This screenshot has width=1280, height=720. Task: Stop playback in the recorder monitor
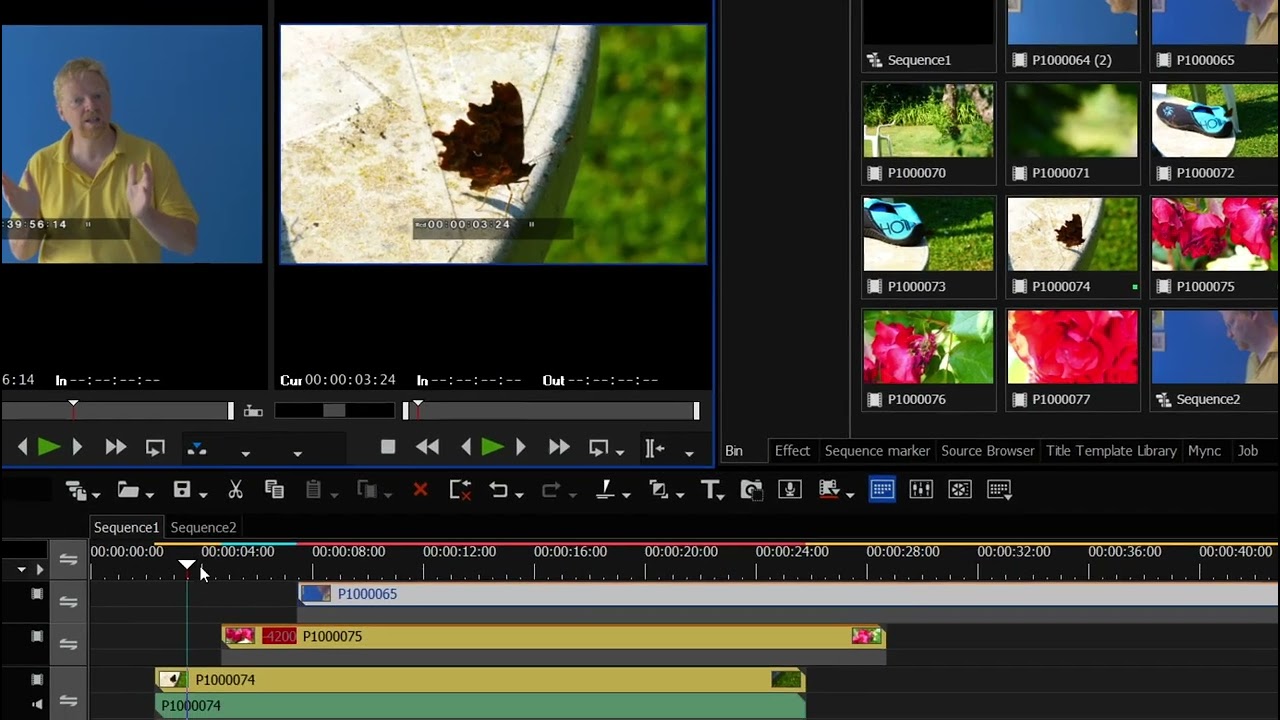[388, 448]
